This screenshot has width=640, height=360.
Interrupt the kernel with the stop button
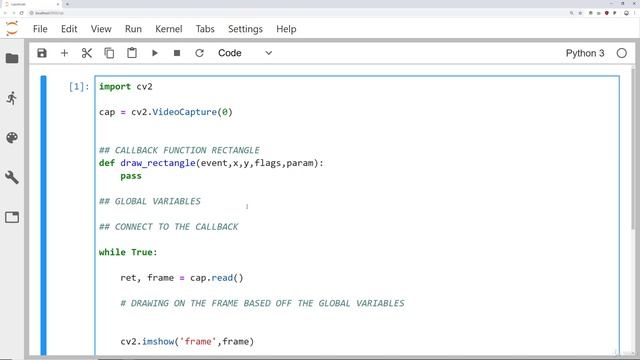point(177,53)
